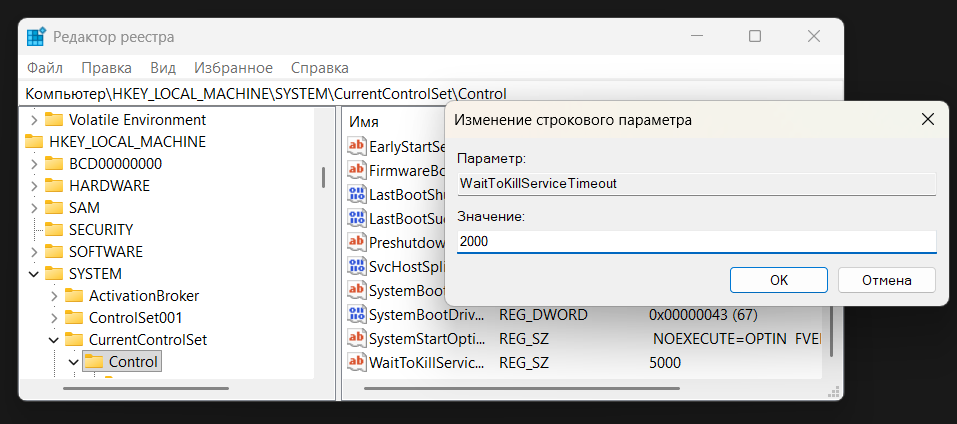Viewport: 957px width, 424px height.
Task: Expand the SOFTWARE key
Action: coord(34,251)
